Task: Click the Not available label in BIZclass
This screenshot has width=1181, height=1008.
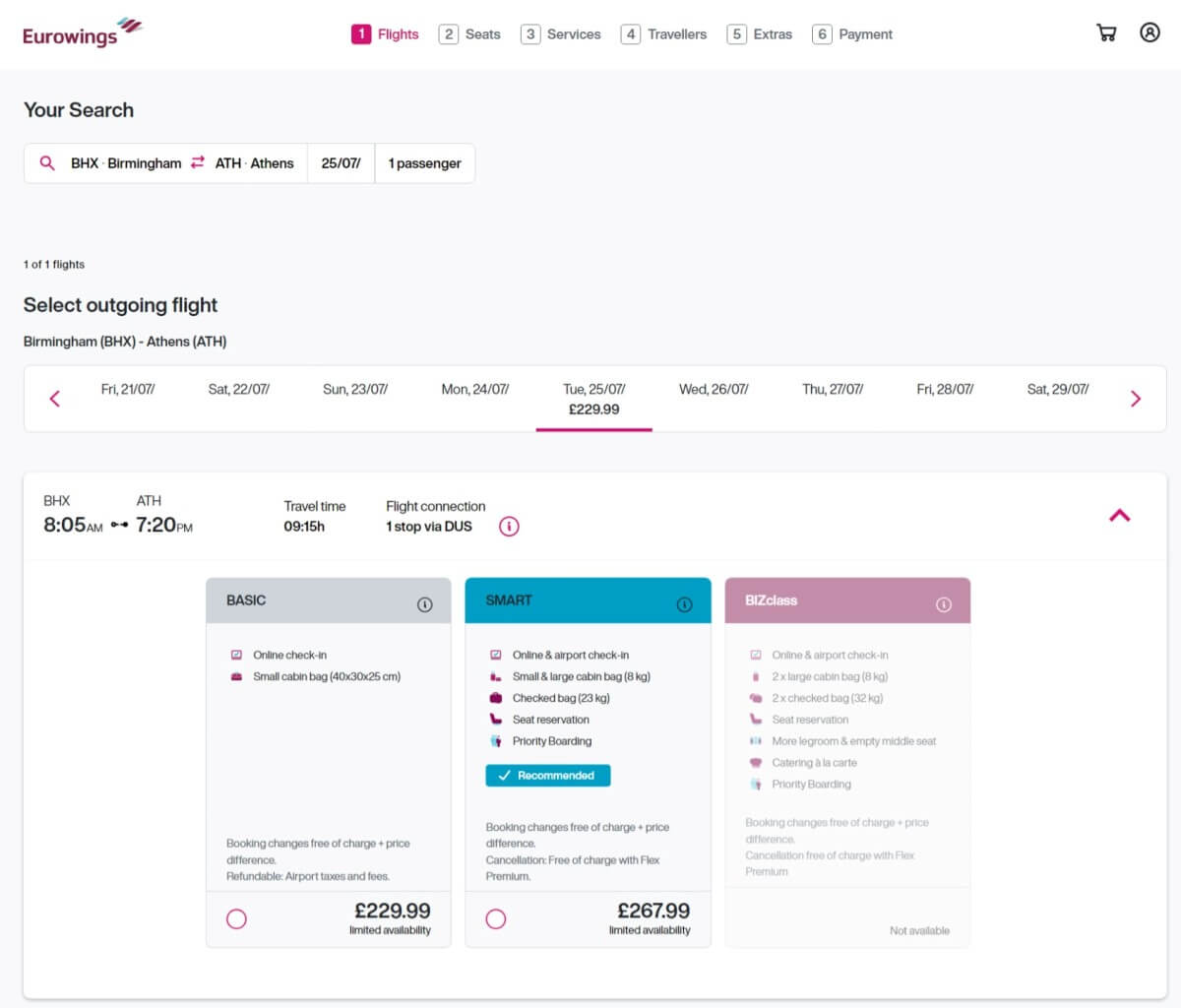Action: click(x=919, y=930)
